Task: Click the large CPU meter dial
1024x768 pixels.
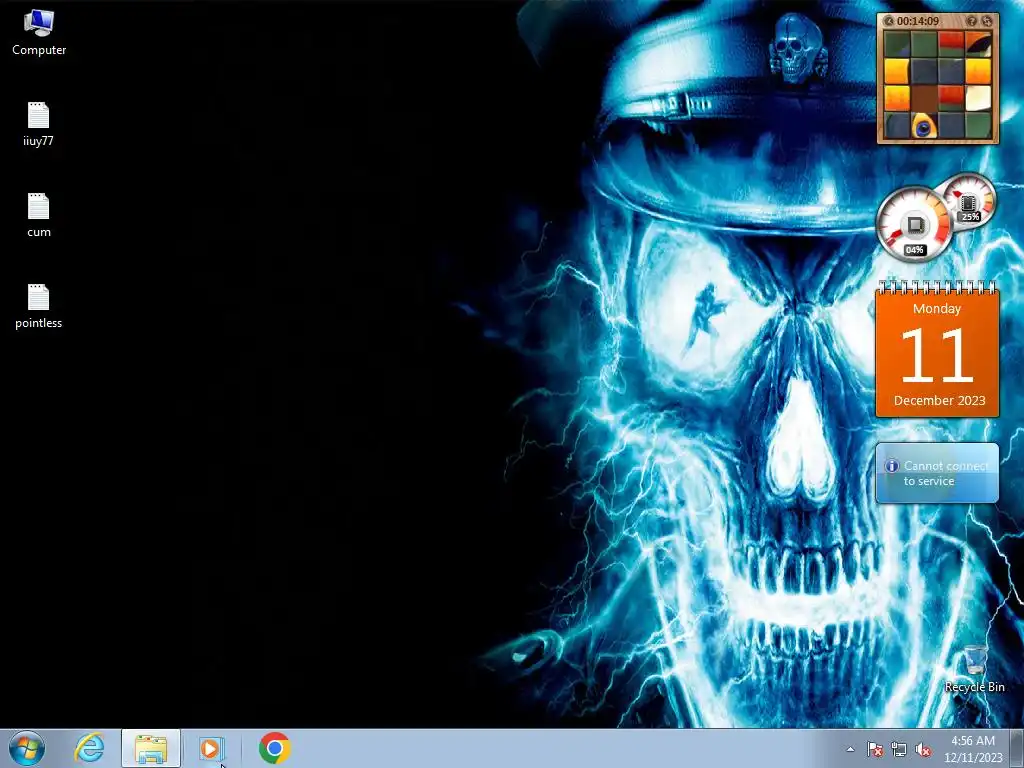Action: pos(914,225)
